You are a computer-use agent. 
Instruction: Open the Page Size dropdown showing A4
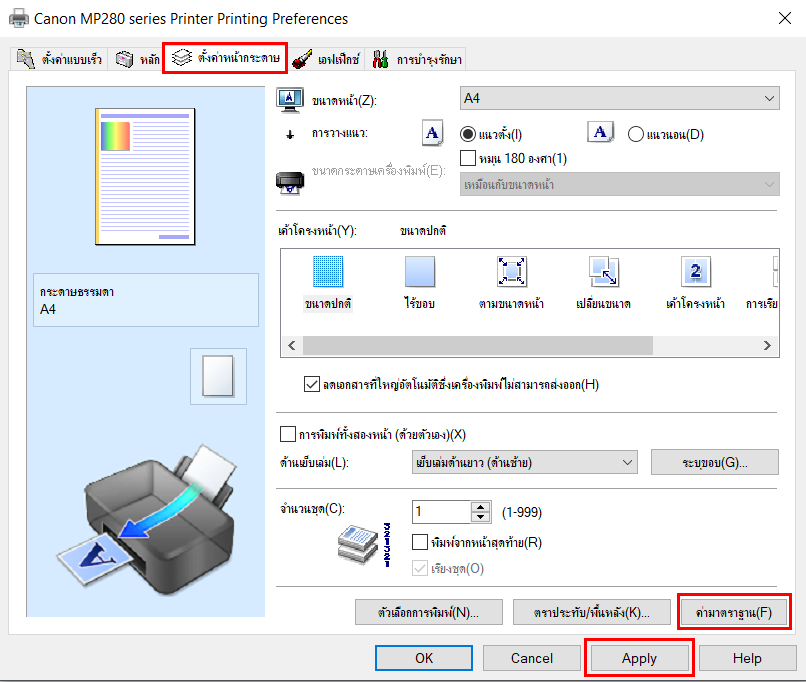(619, 98)
